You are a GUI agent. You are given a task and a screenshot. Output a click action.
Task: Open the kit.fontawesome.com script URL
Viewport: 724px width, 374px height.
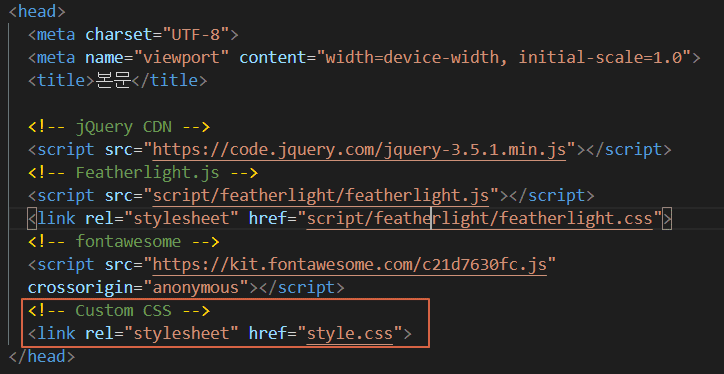click(349, 265)
